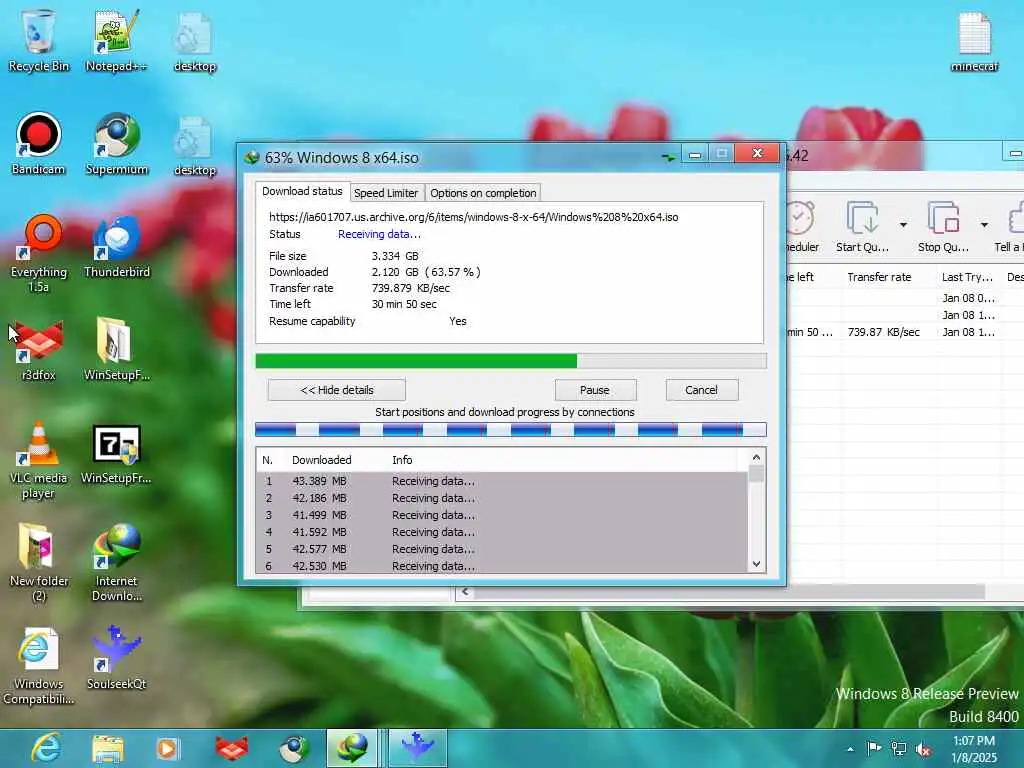Switch to Internet Download Manager taskbar button
Viewport: 1024px width, 768px height.
tap(352, 748)
